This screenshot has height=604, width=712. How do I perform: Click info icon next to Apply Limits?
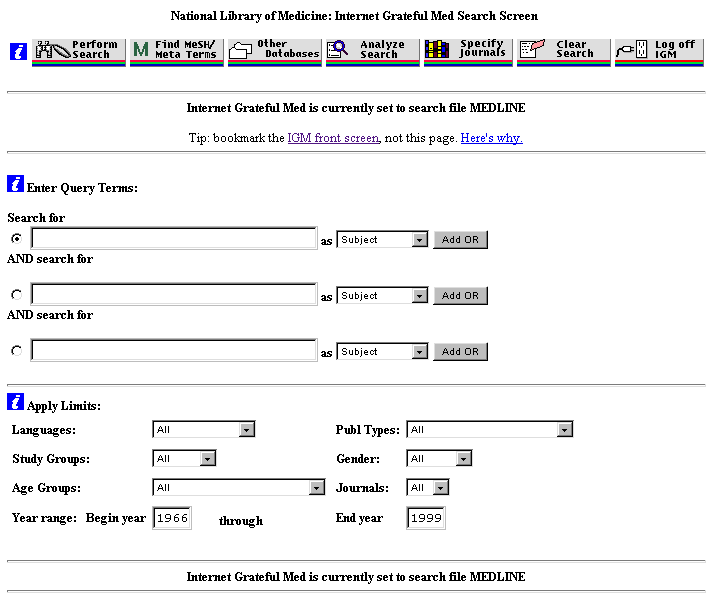pos(15,401)
